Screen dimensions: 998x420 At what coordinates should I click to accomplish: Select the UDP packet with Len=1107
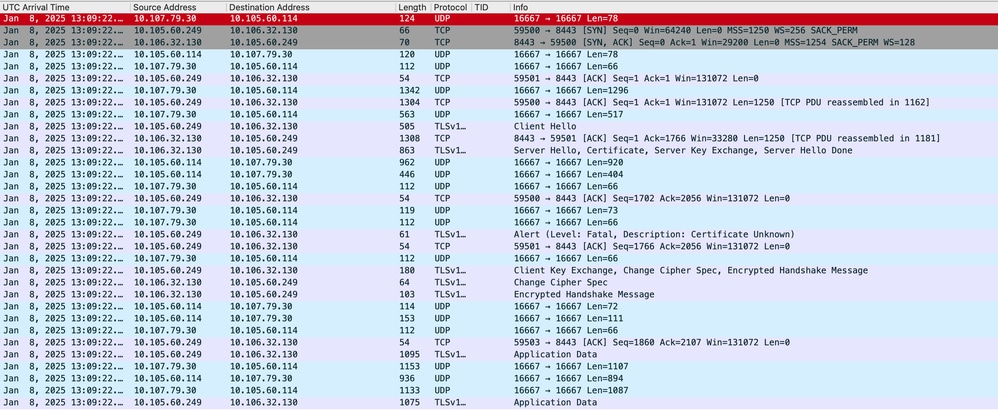(499, 366)
